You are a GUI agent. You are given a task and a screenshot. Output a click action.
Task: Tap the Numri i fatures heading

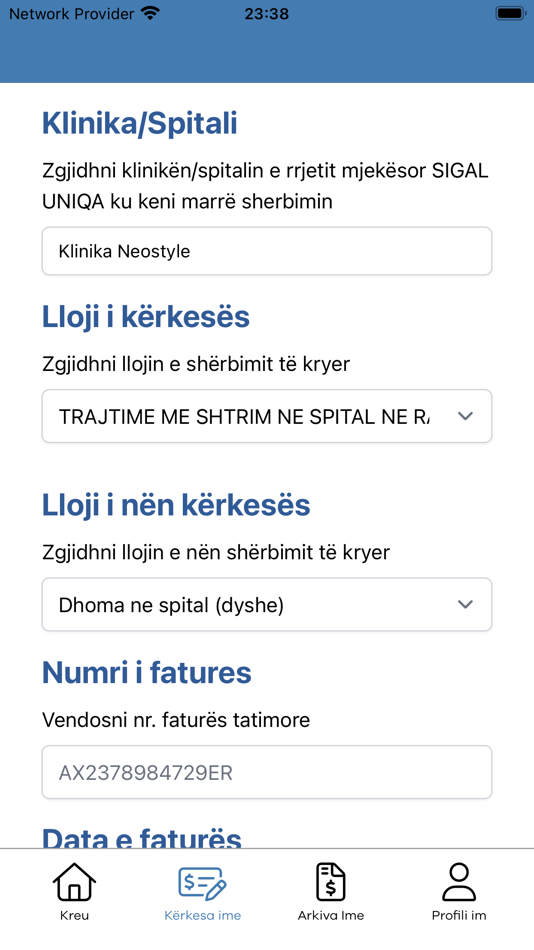click(147, 673)
